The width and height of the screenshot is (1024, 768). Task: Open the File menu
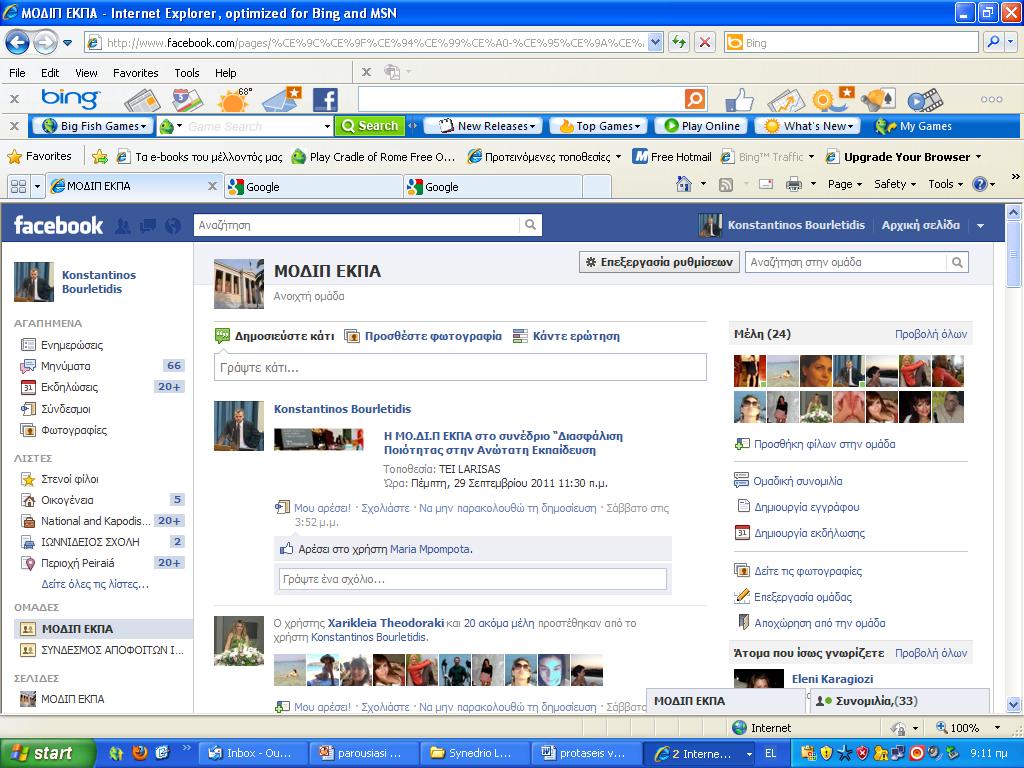pos(18,73)
